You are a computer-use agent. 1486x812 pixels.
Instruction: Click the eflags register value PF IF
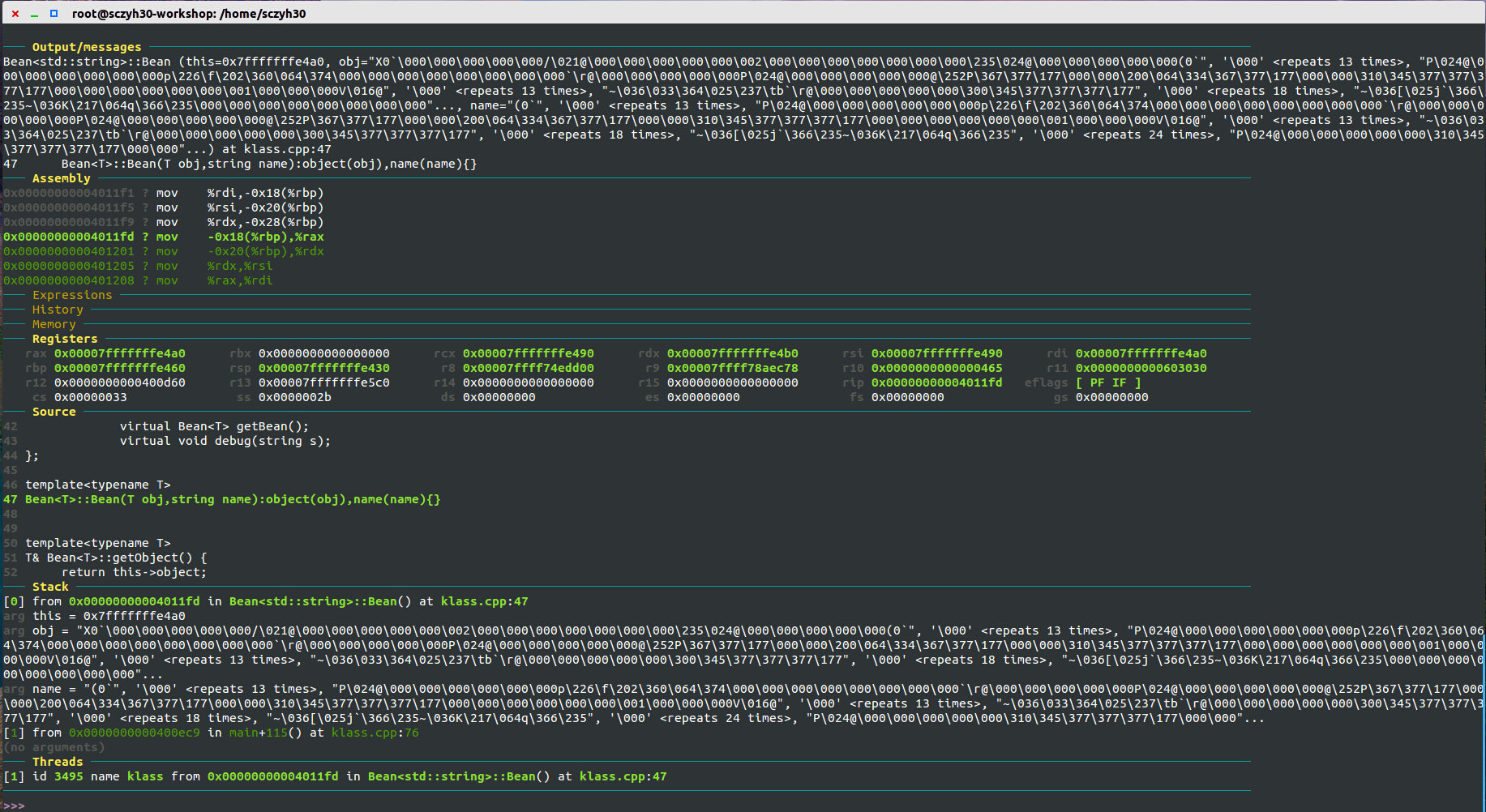point(1108,382)
